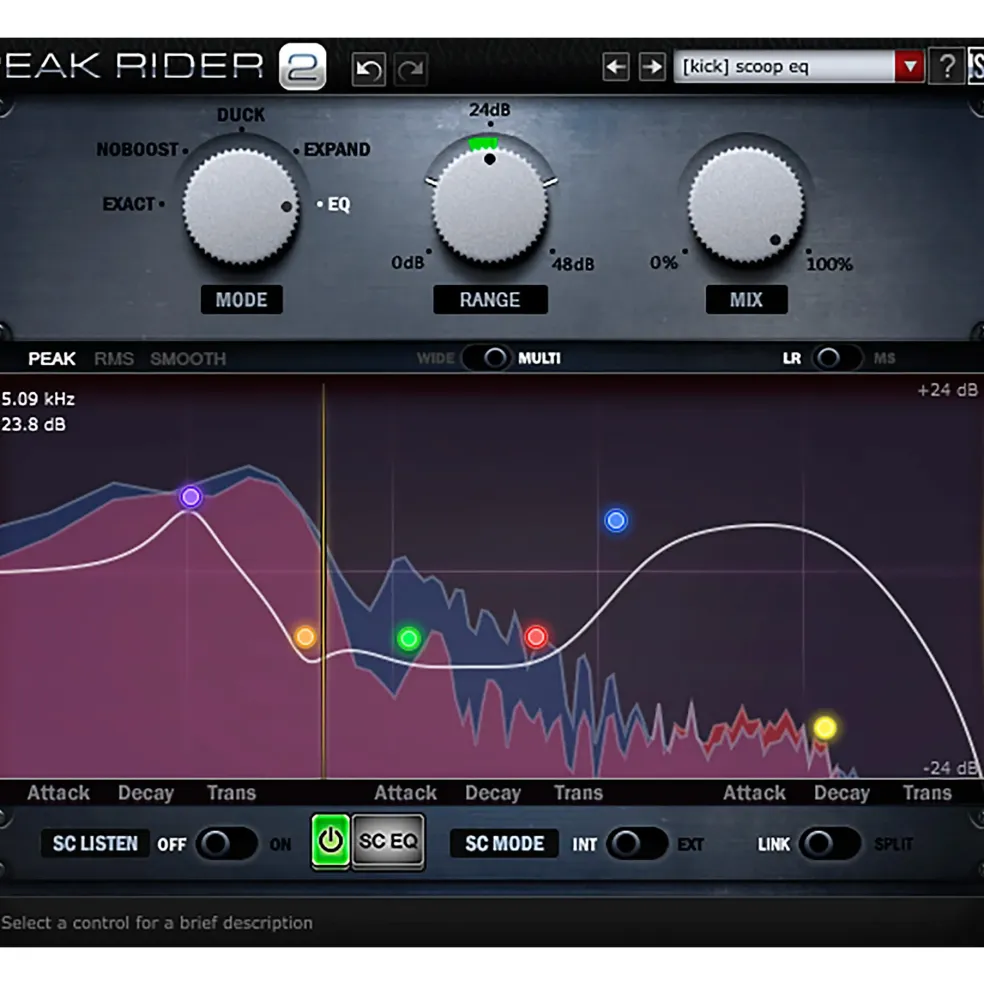Click the +24 dB scale label
984x985 pixels.
click(948, 390)
